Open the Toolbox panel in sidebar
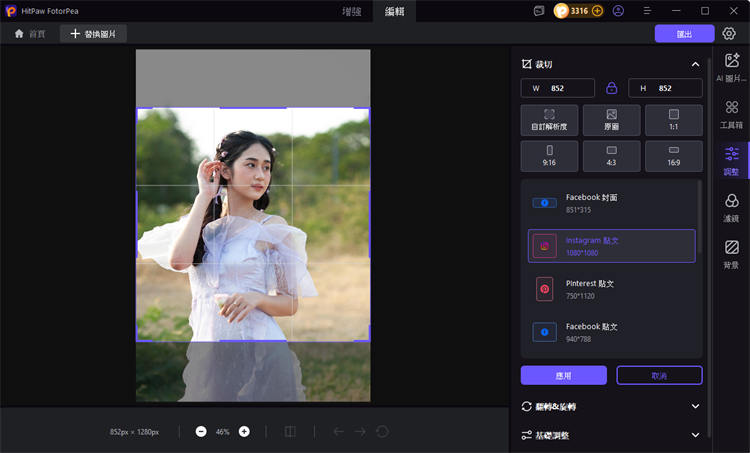This screenshot has height=453, width=750. pyautogui.click(x=731, y=113)
